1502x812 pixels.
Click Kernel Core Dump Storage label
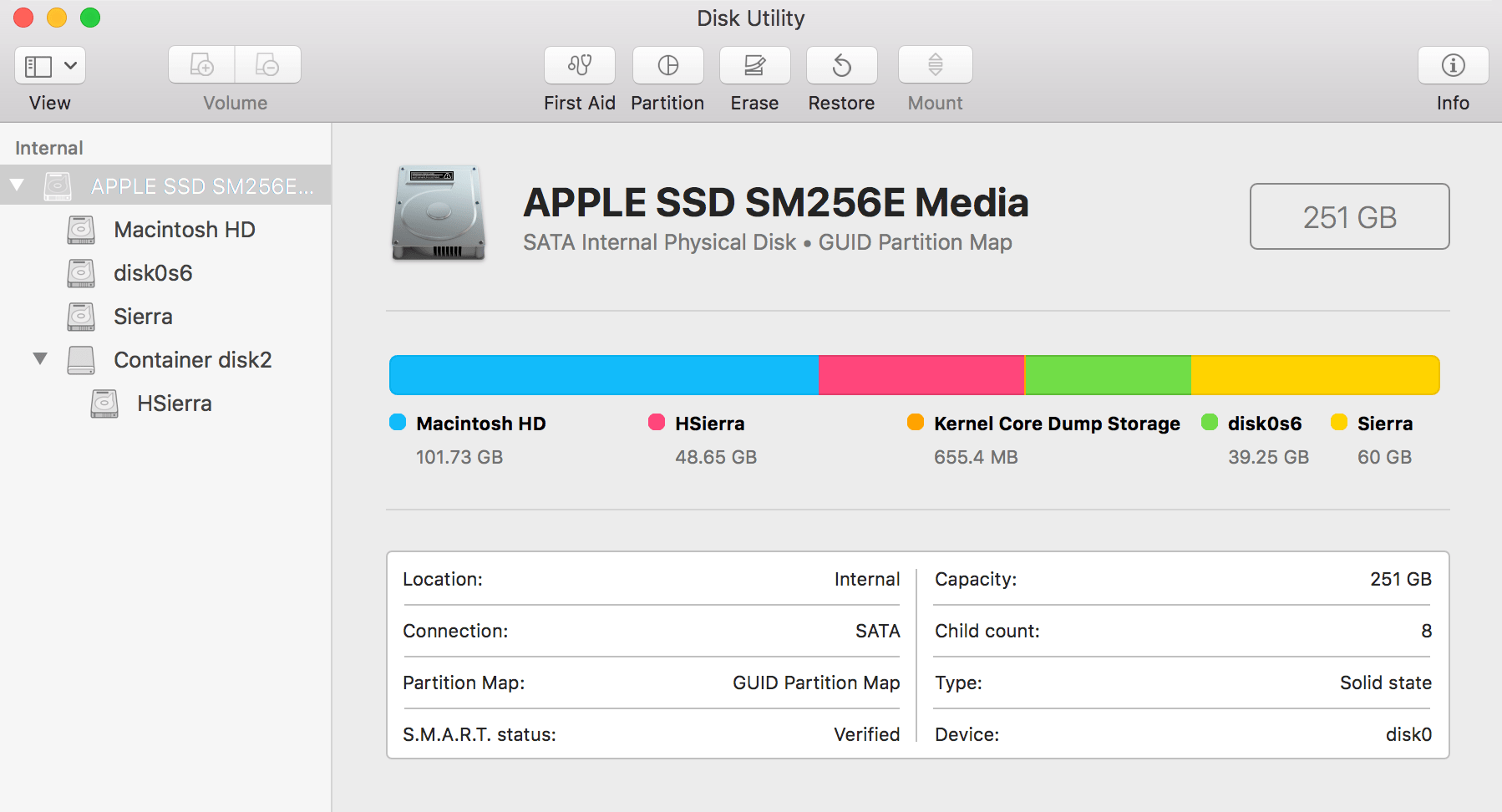[1058, 424]
